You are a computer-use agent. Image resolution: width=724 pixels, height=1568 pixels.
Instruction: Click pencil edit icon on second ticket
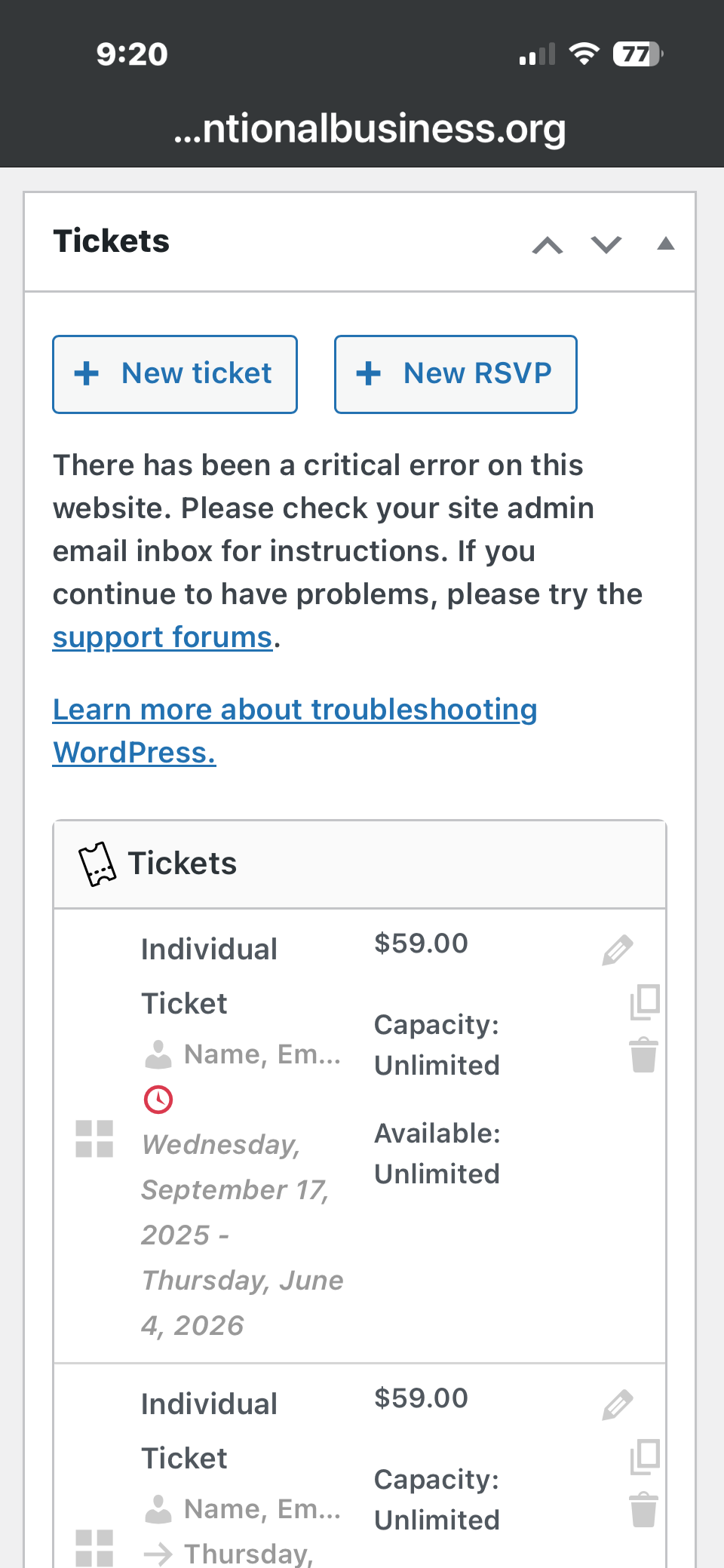pos(618,1405)
